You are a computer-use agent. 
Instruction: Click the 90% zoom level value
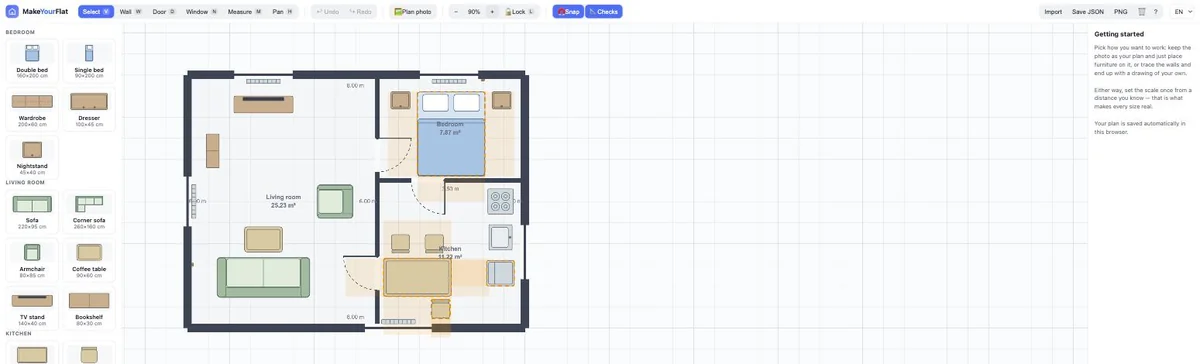click(474, 12)
